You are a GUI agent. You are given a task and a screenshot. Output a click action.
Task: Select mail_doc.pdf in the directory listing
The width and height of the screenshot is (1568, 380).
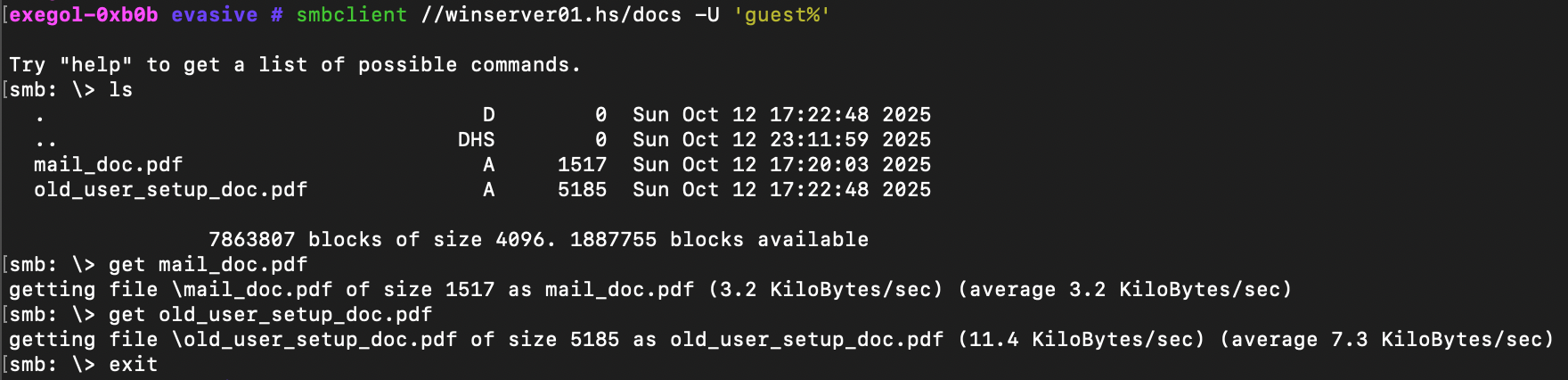pos(108,165)
